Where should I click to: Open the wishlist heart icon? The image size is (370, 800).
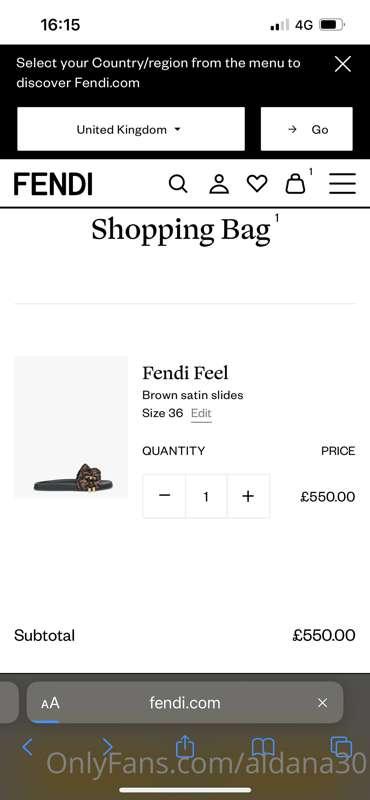[257, 184]
